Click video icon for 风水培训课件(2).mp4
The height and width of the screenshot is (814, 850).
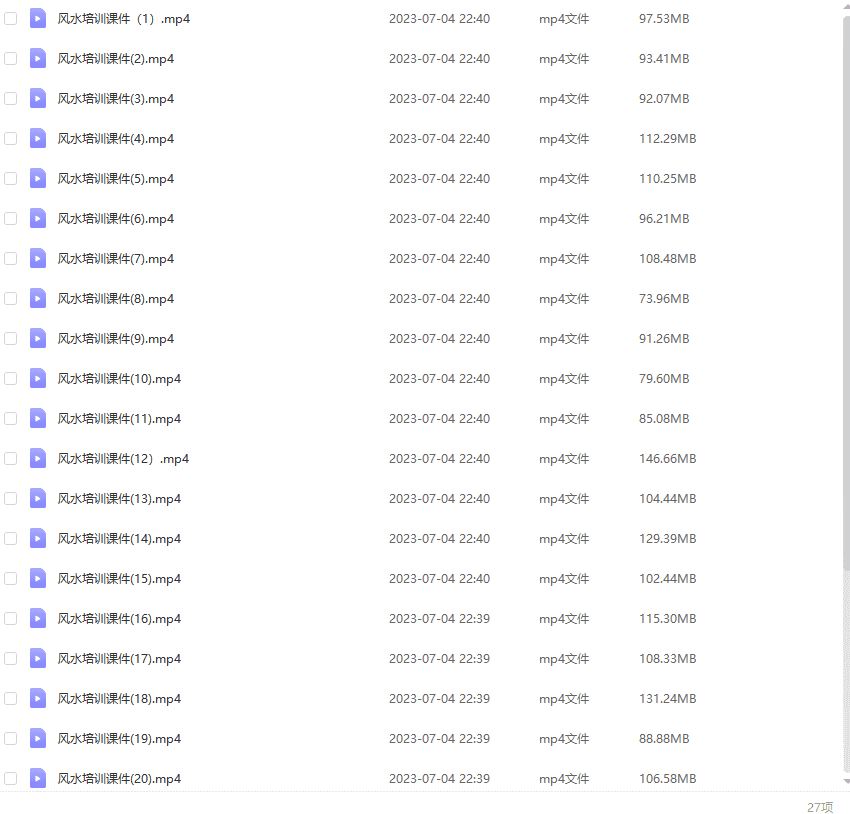pos(38,59)
